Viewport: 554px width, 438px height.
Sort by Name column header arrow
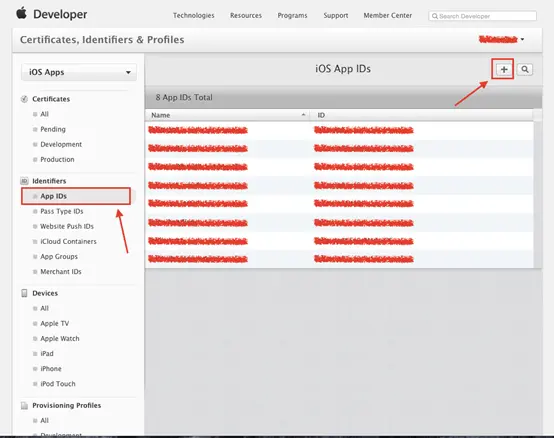click(303, 115)
